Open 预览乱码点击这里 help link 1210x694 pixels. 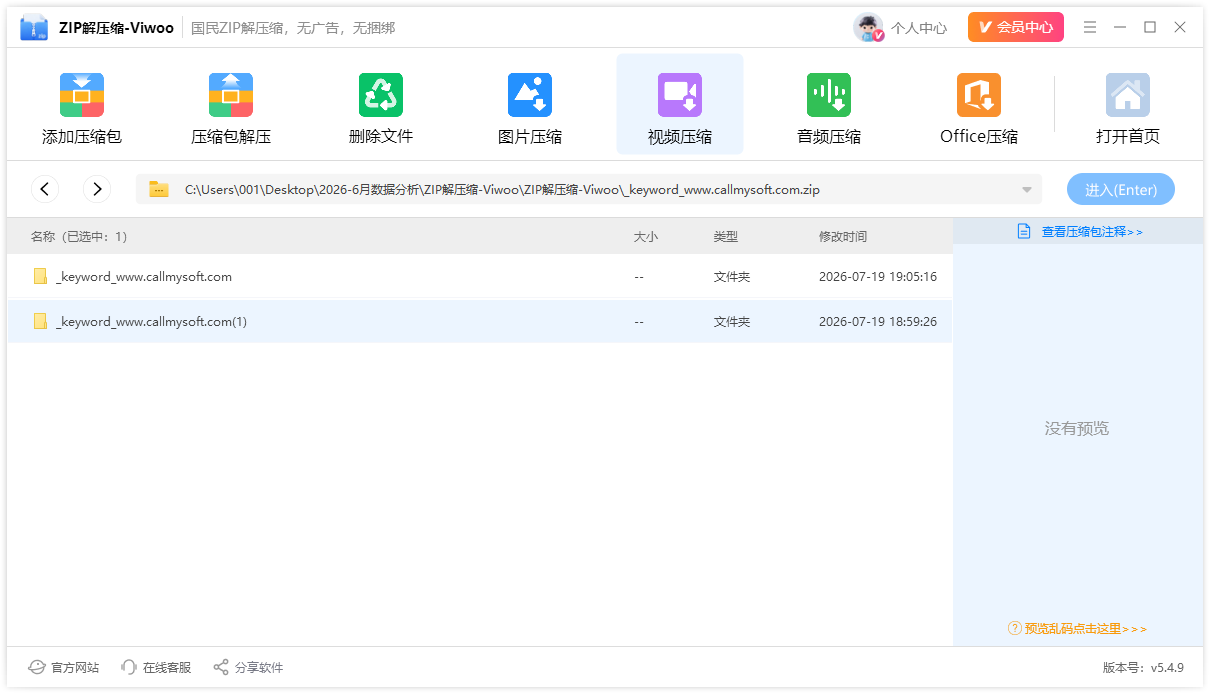(x=1085, y=629)
